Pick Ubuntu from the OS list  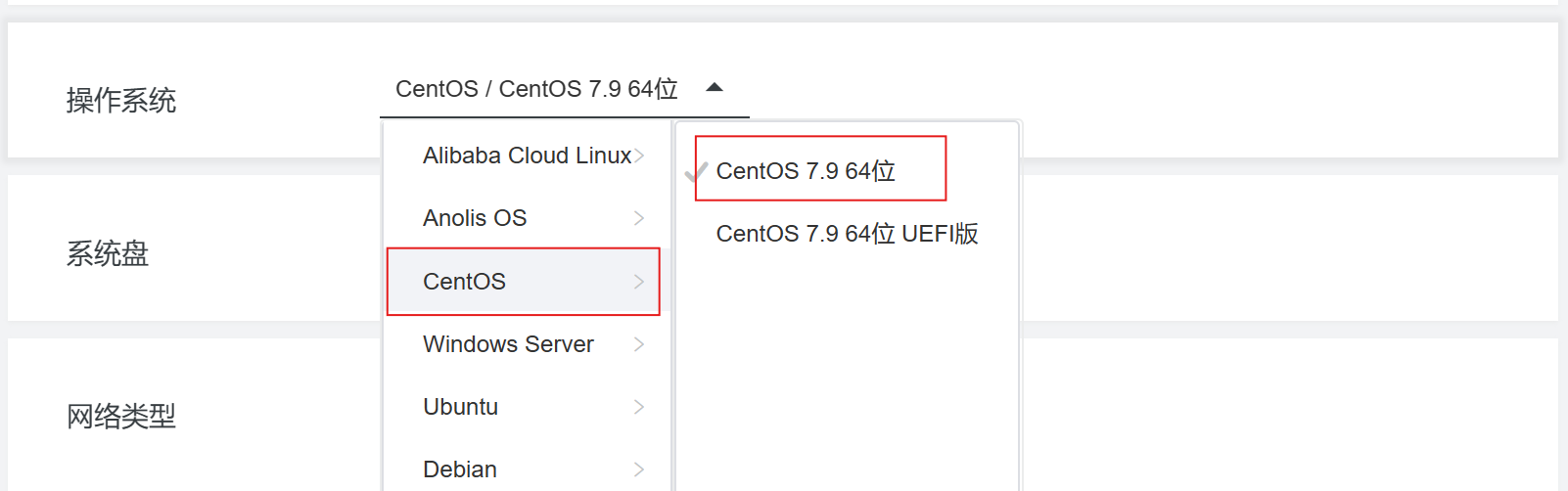460,407
